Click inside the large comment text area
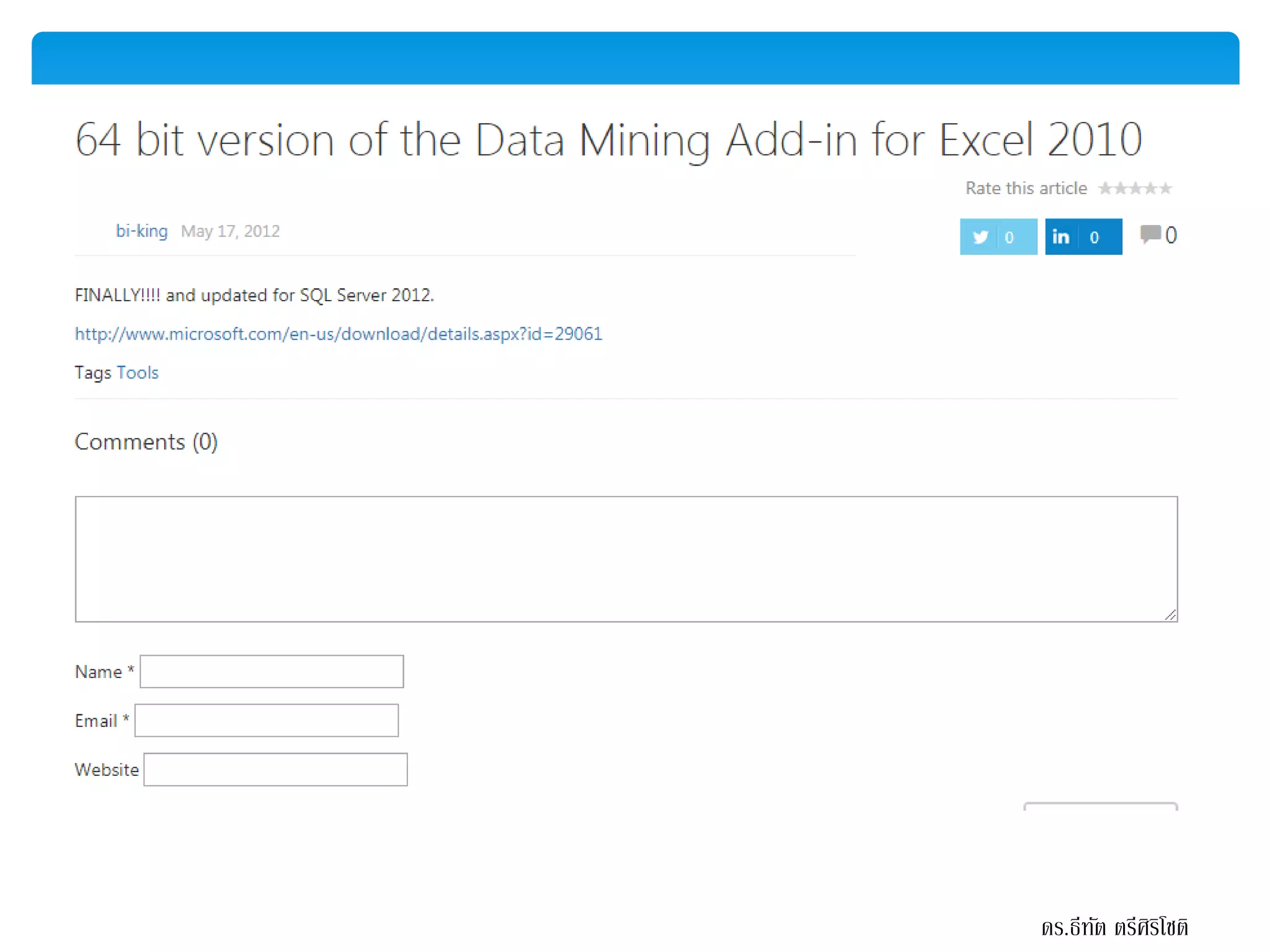 tap(626, 558)
